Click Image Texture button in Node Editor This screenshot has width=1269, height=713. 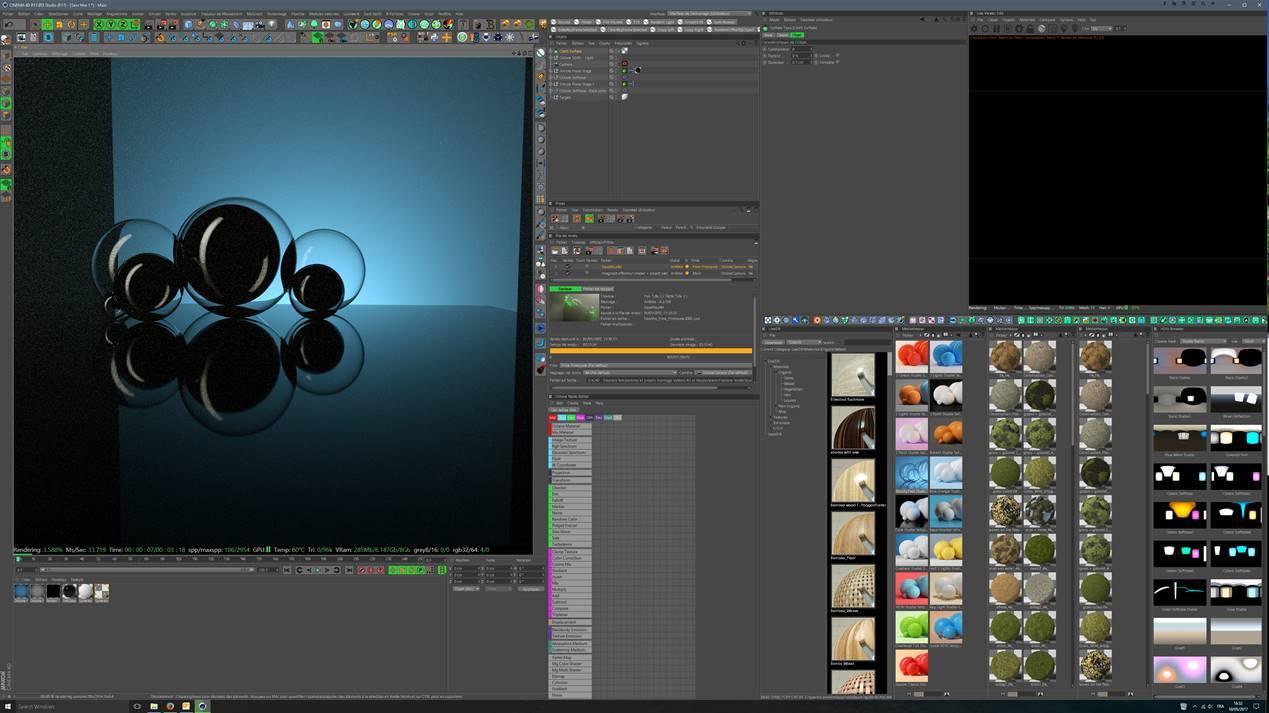click(x=571, y=440)
